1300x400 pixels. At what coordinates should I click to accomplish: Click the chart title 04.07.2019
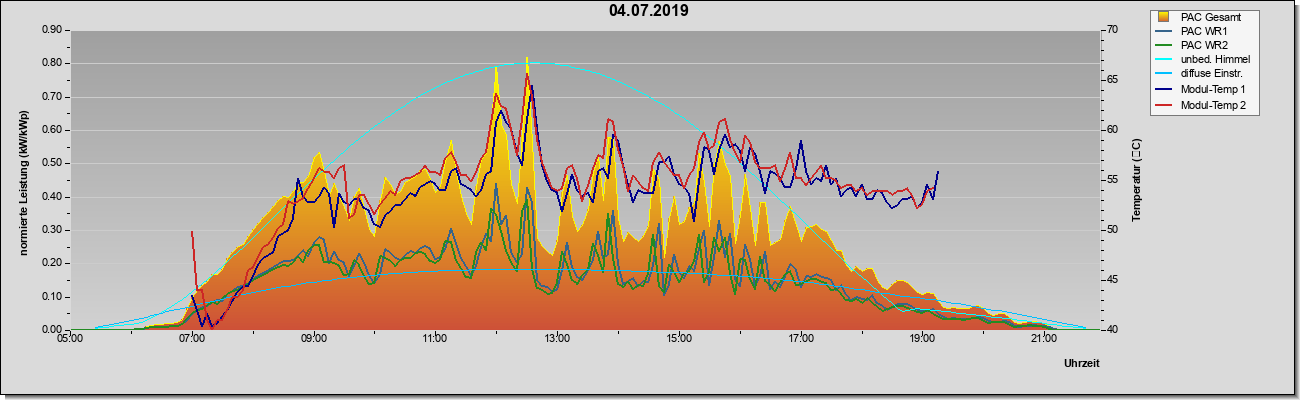coord(648,11)
